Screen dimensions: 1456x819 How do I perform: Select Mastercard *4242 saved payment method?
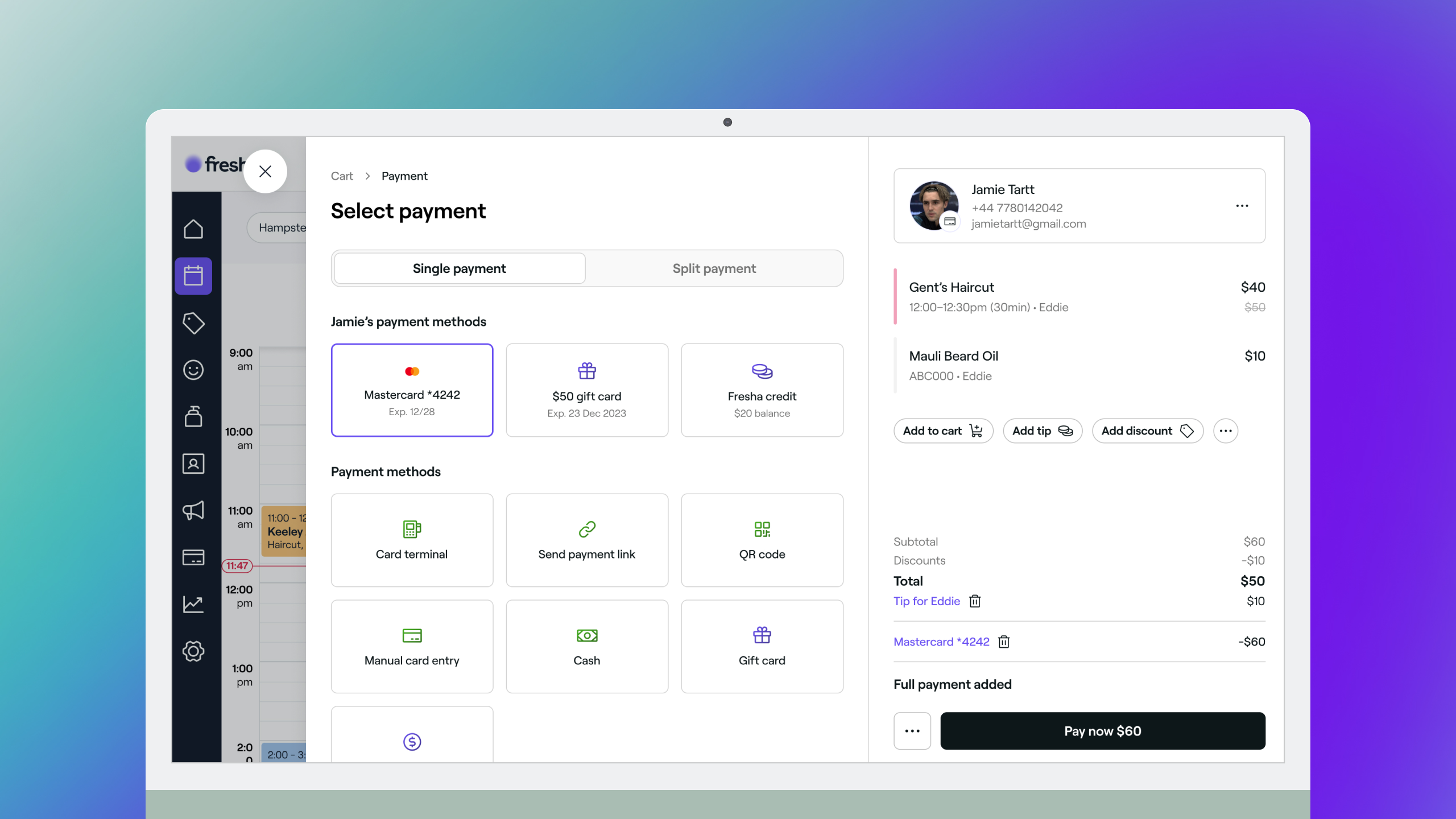coord(412,390)
